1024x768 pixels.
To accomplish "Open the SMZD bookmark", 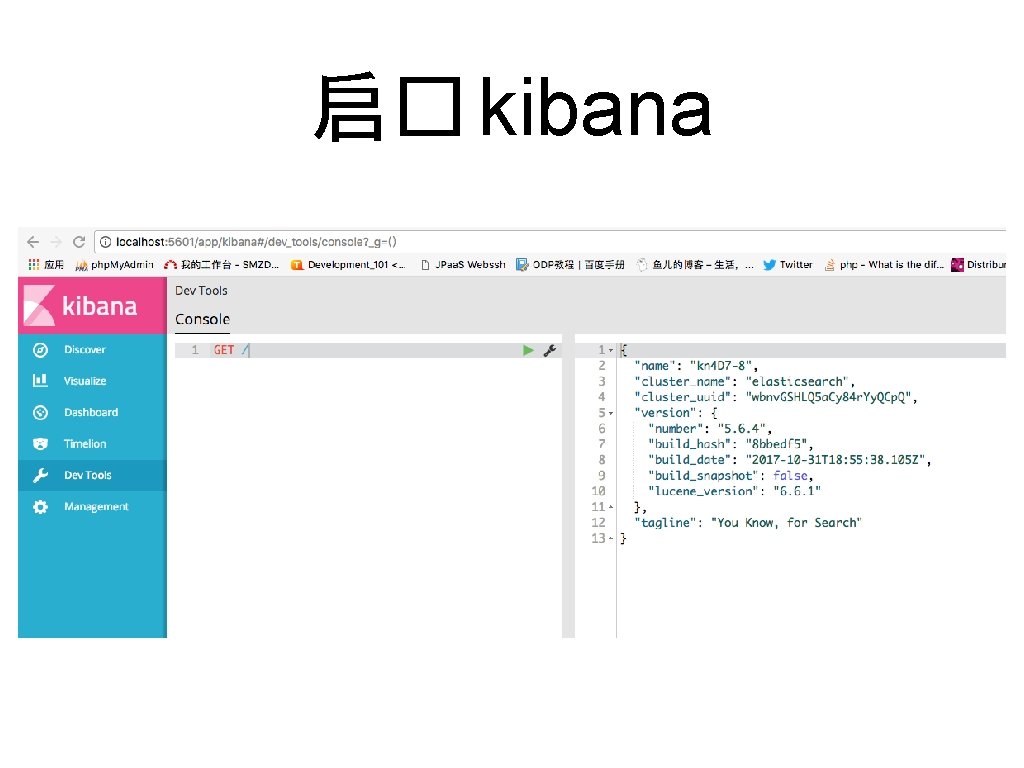I will (x=221, y=264).
